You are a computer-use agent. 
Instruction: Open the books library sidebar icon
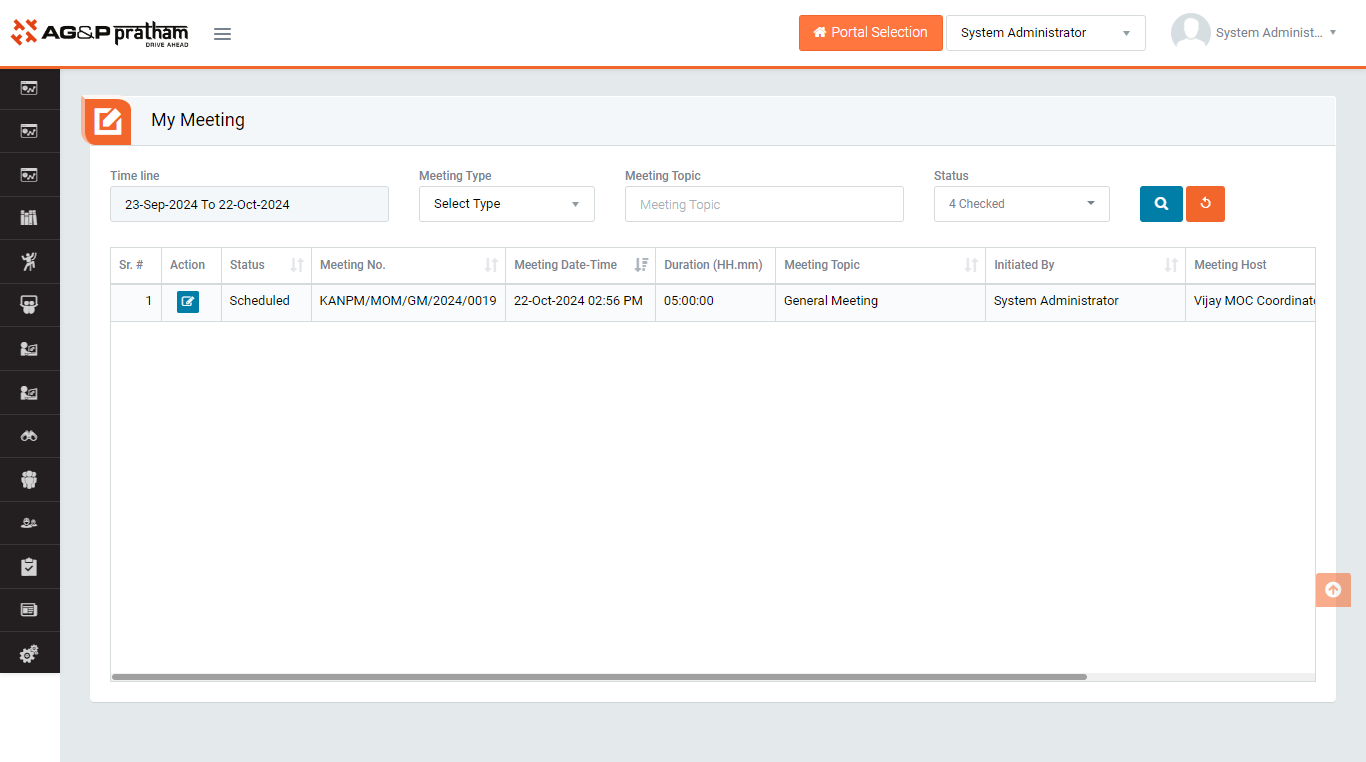[29, 218]
